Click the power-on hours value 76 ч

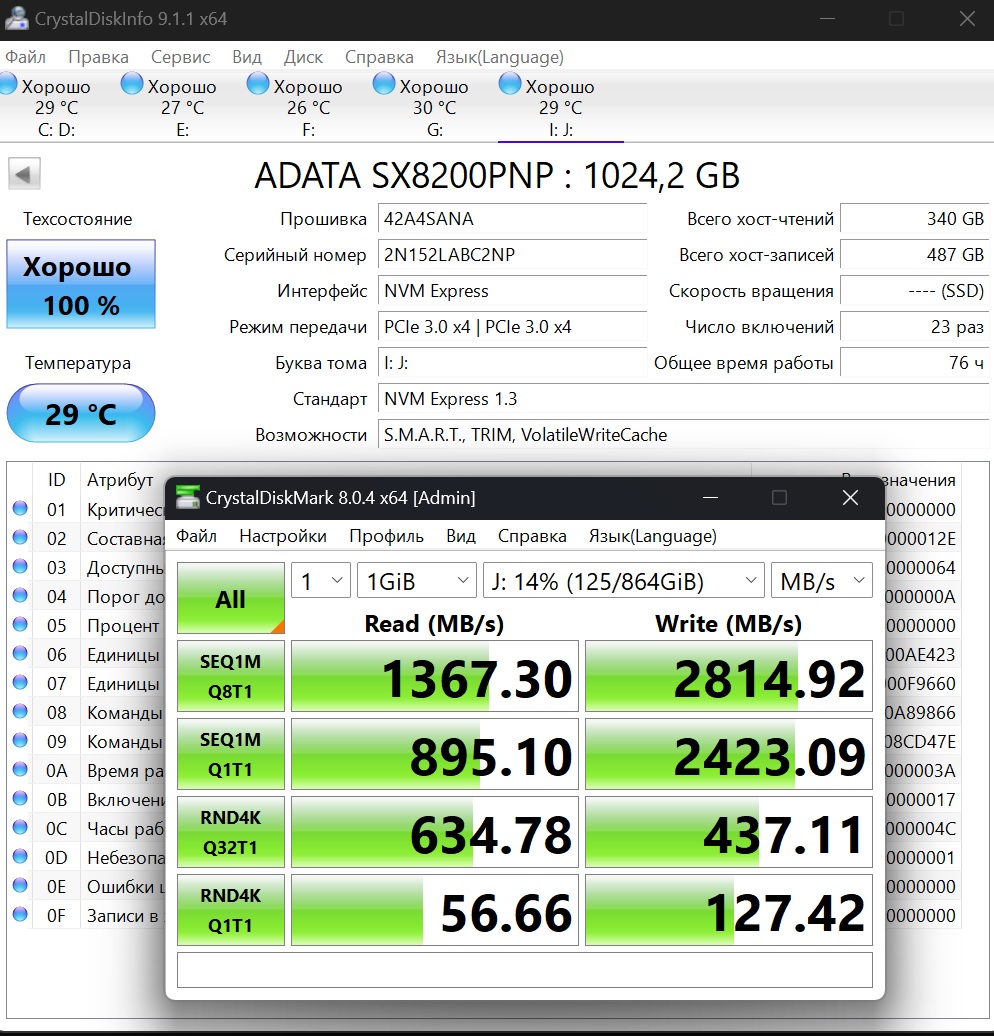point(915,363)
